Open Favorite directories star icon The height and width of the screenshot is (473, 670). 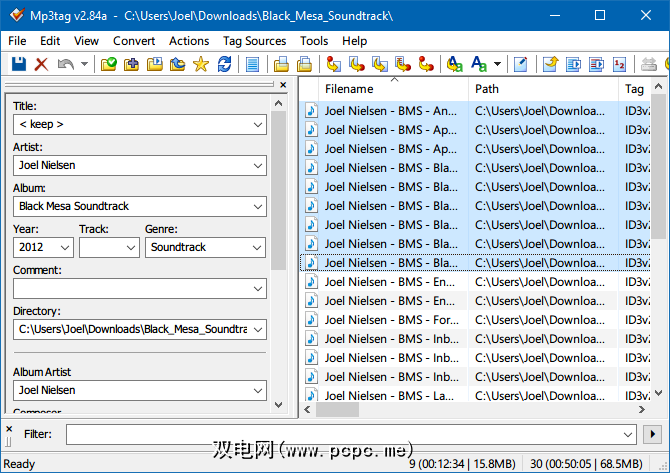[200, 65]
